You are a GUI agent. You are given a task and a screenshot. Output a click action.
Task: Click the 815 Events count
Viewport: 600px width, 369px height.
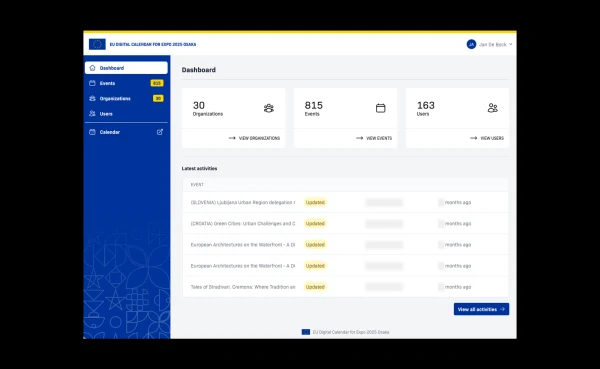pos(313,105)
